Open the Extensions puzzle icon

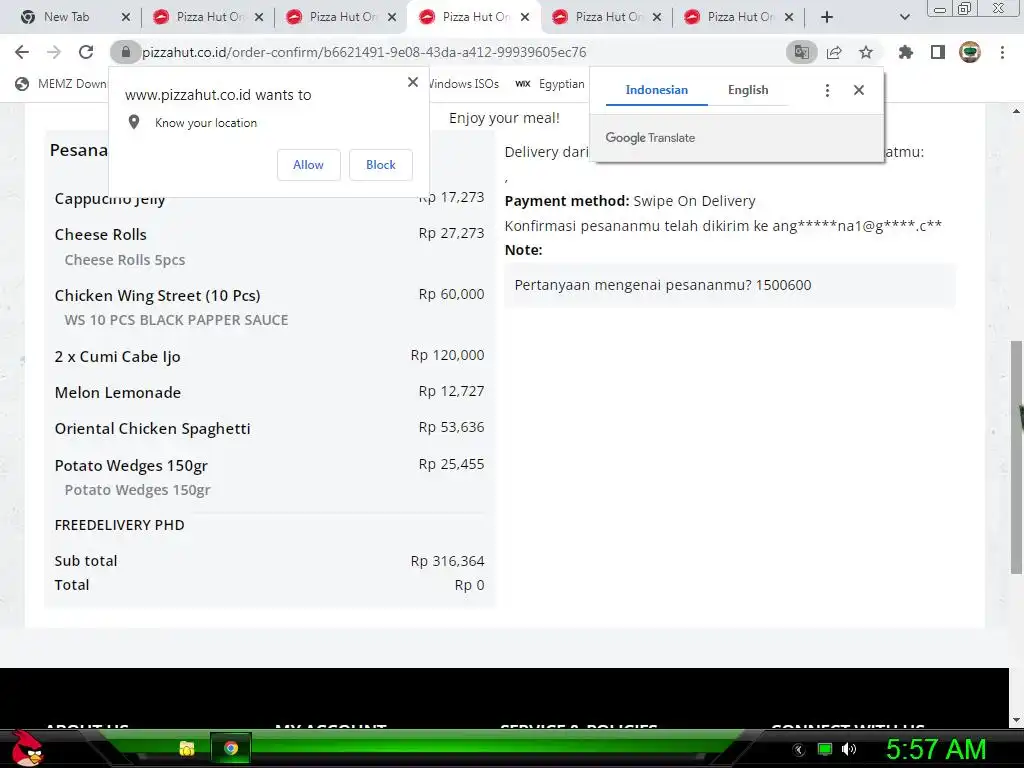[x=906, y=52]
